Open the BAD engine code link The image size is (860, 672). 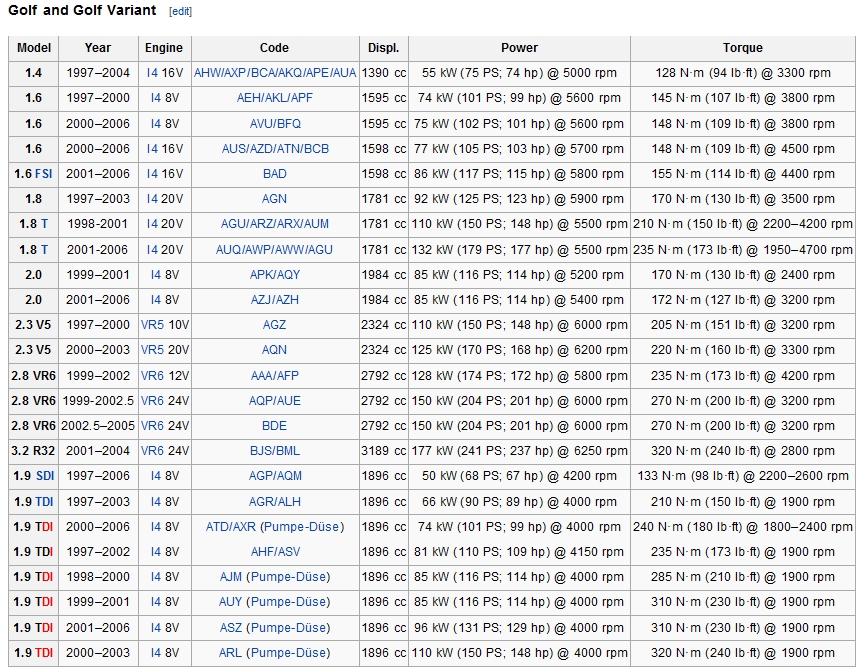coord(275,174)
